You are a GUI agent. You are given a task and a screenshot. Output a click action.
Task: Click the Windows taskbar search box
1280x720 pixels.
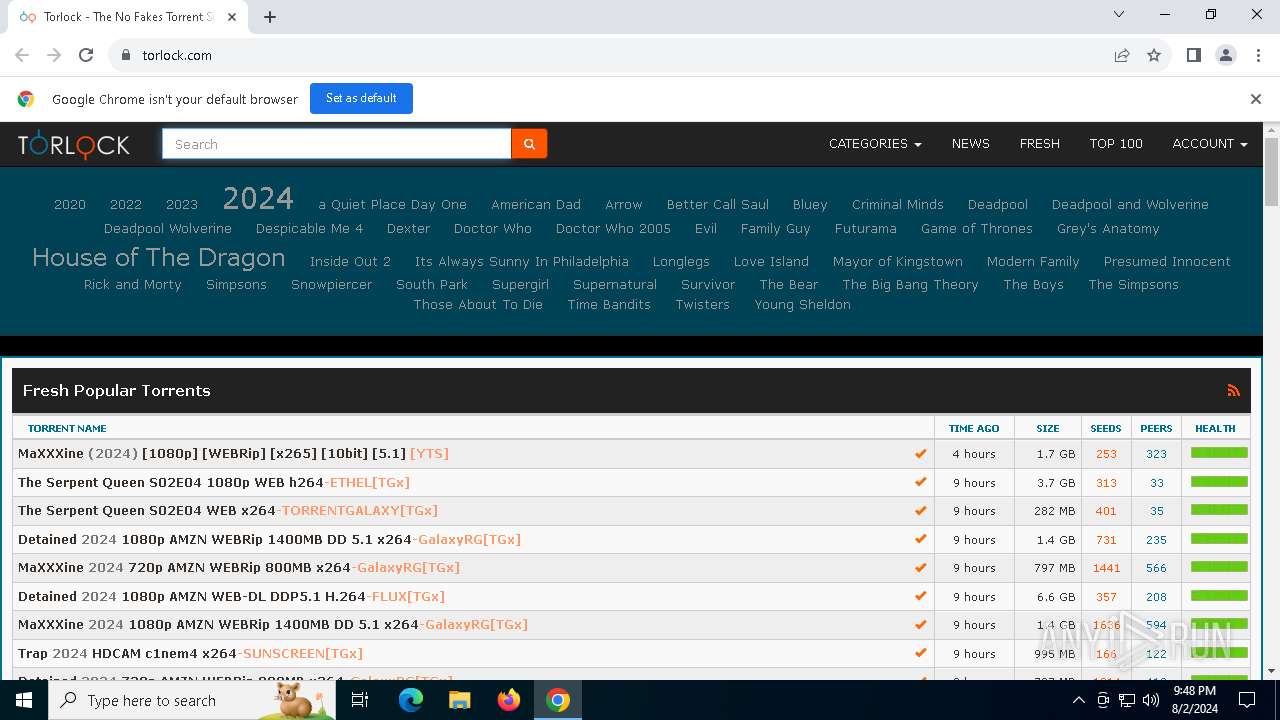[x=190, y=700]
